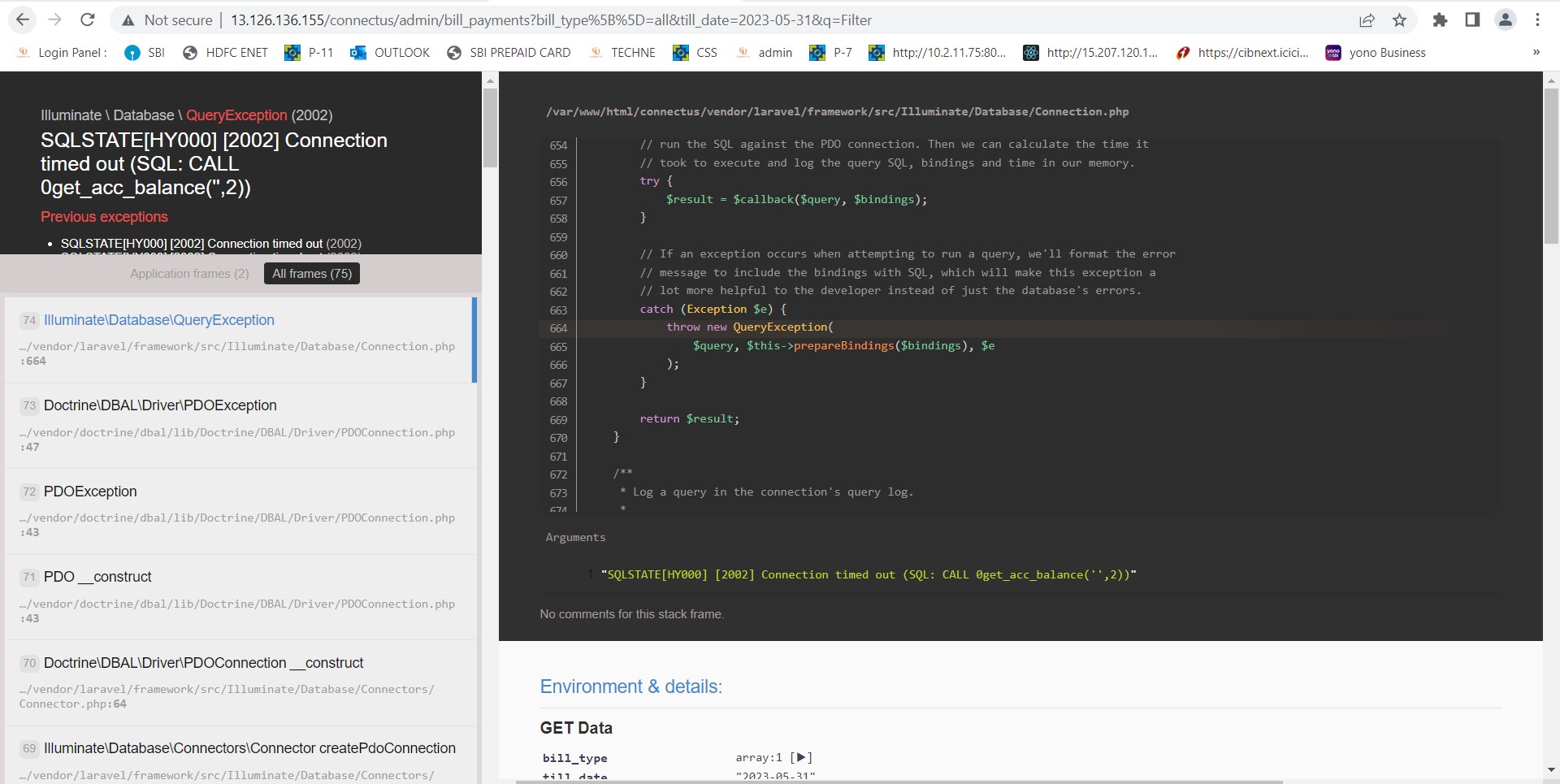This screenshot has width=1560, height=784.
Task: Click the Connection.php file path header
Action: 837,112
